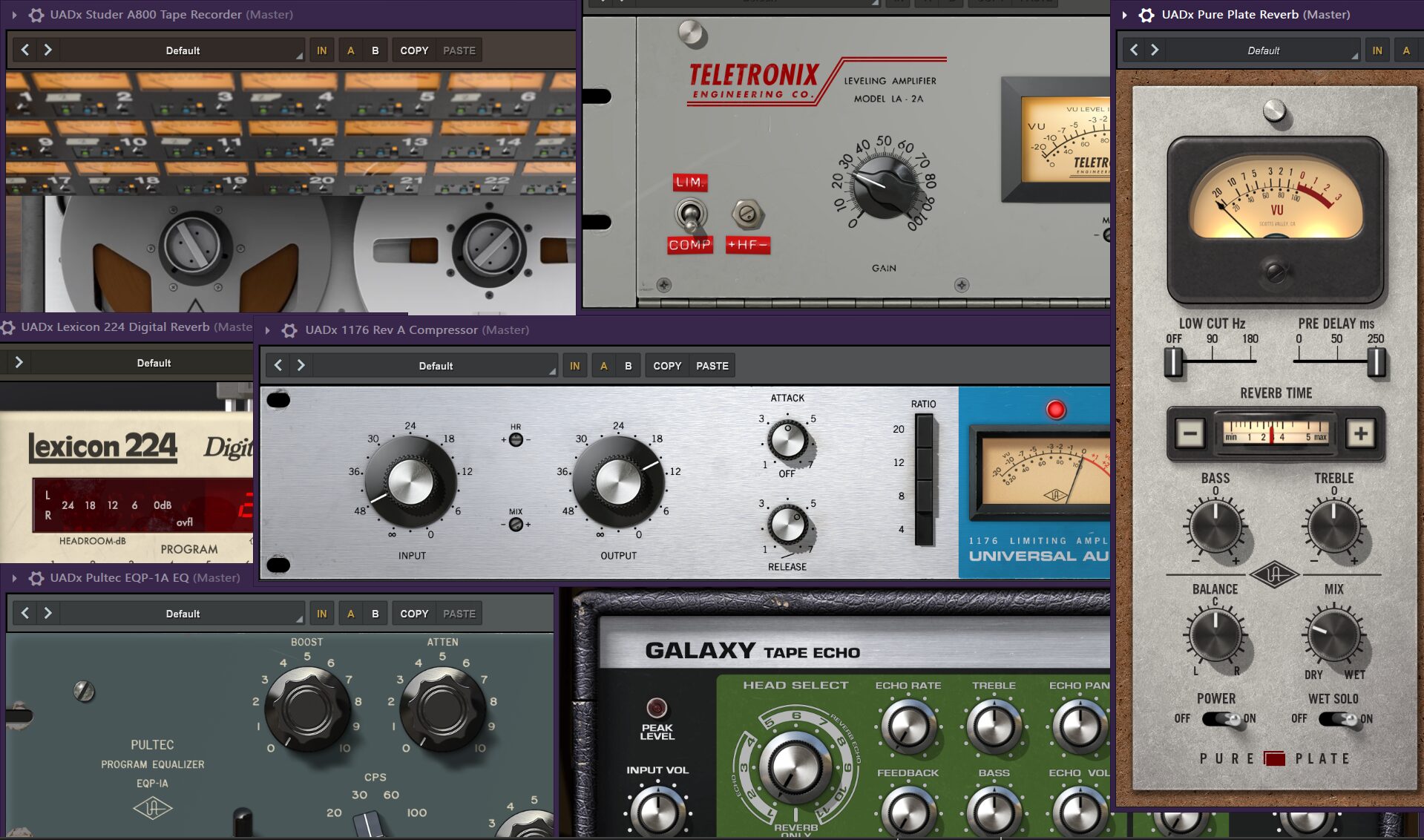Click the 1176 Attack knob

pos(788,441)
